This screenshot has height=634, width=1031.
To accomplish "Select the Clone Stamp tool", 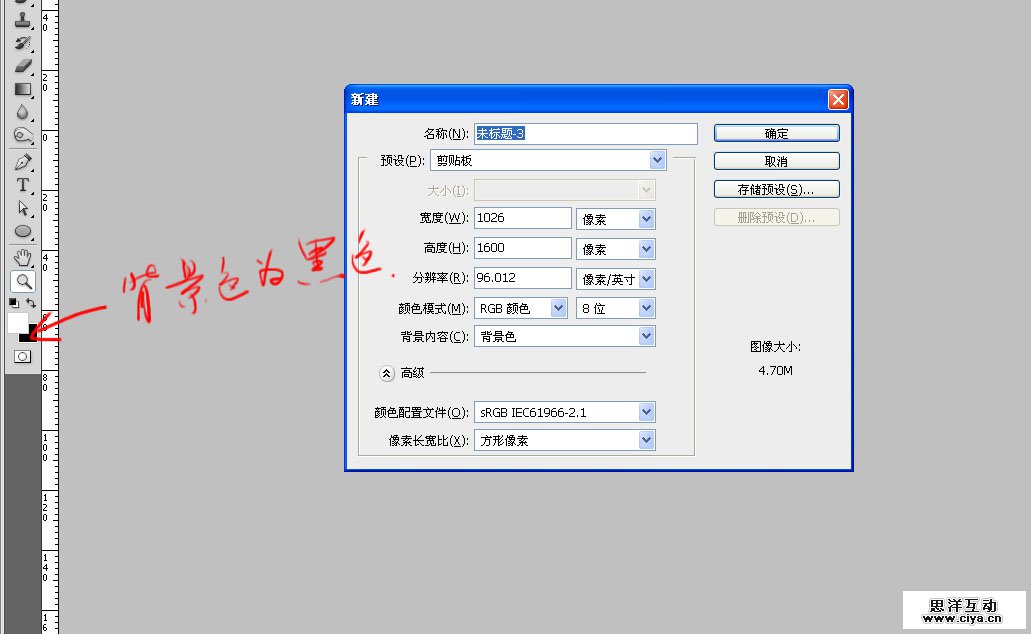I will pos(23,18).
